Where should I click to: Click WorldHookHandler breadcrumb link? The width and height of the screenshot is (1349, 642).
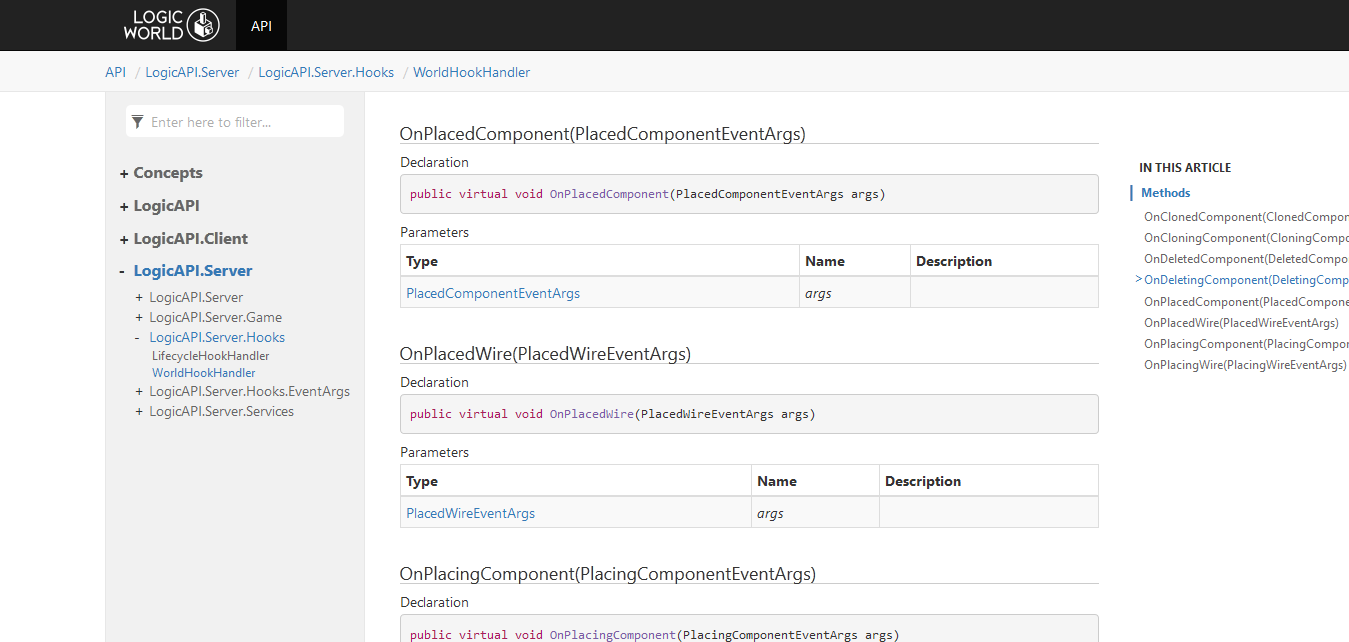[x=472, y=72]
